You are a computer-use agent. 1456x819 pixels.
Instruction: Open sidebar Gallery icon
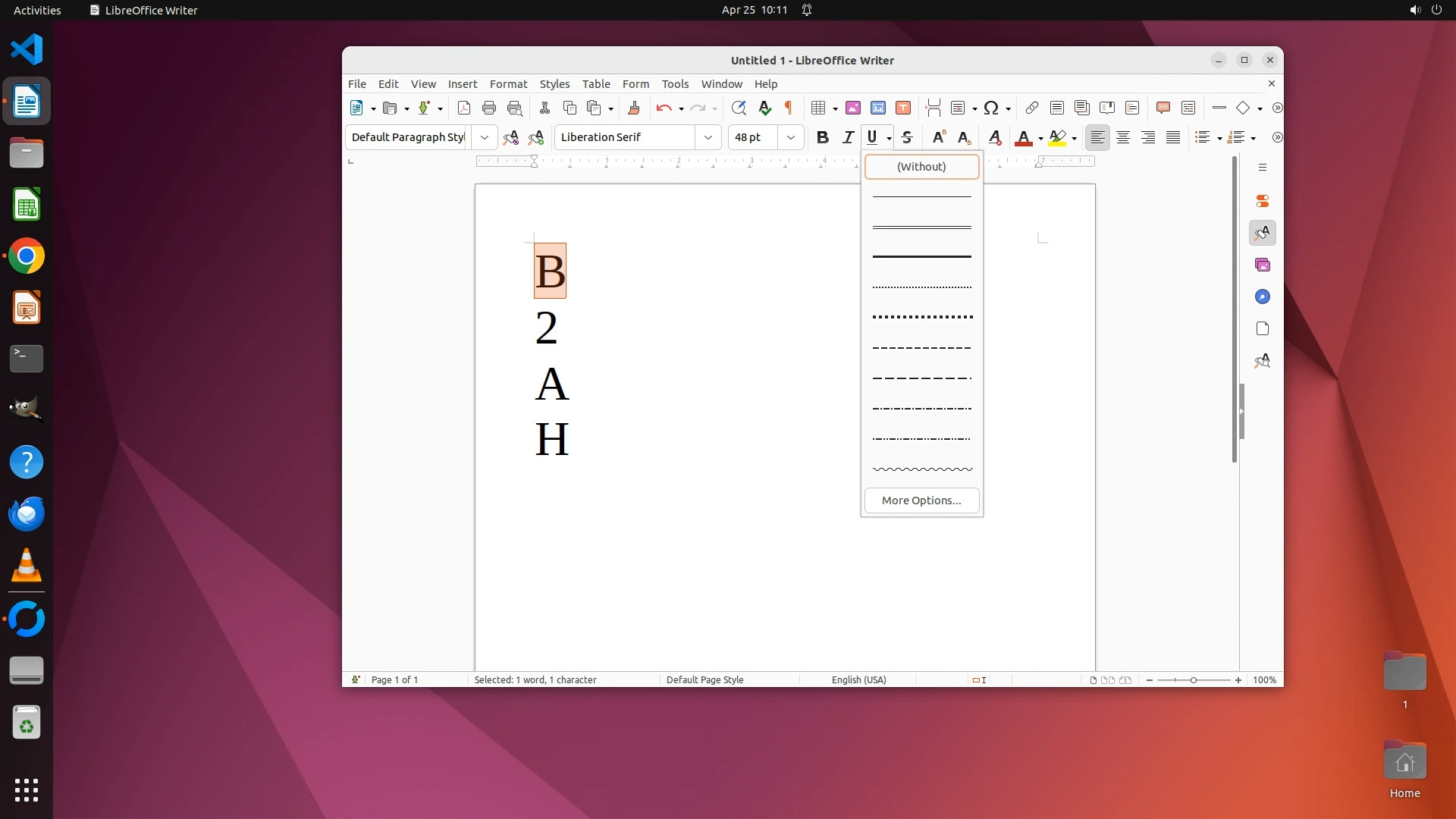1263,265
